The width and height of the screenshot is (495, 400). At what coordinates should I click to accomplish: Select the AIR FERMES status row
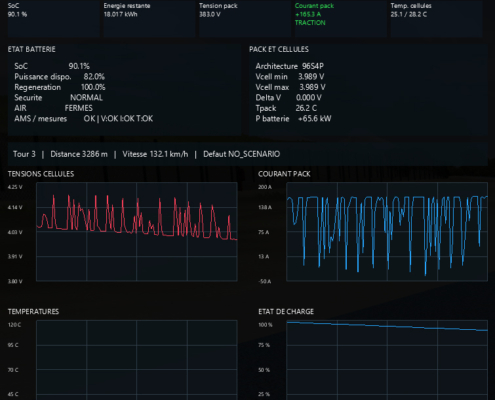pos(53,108)
